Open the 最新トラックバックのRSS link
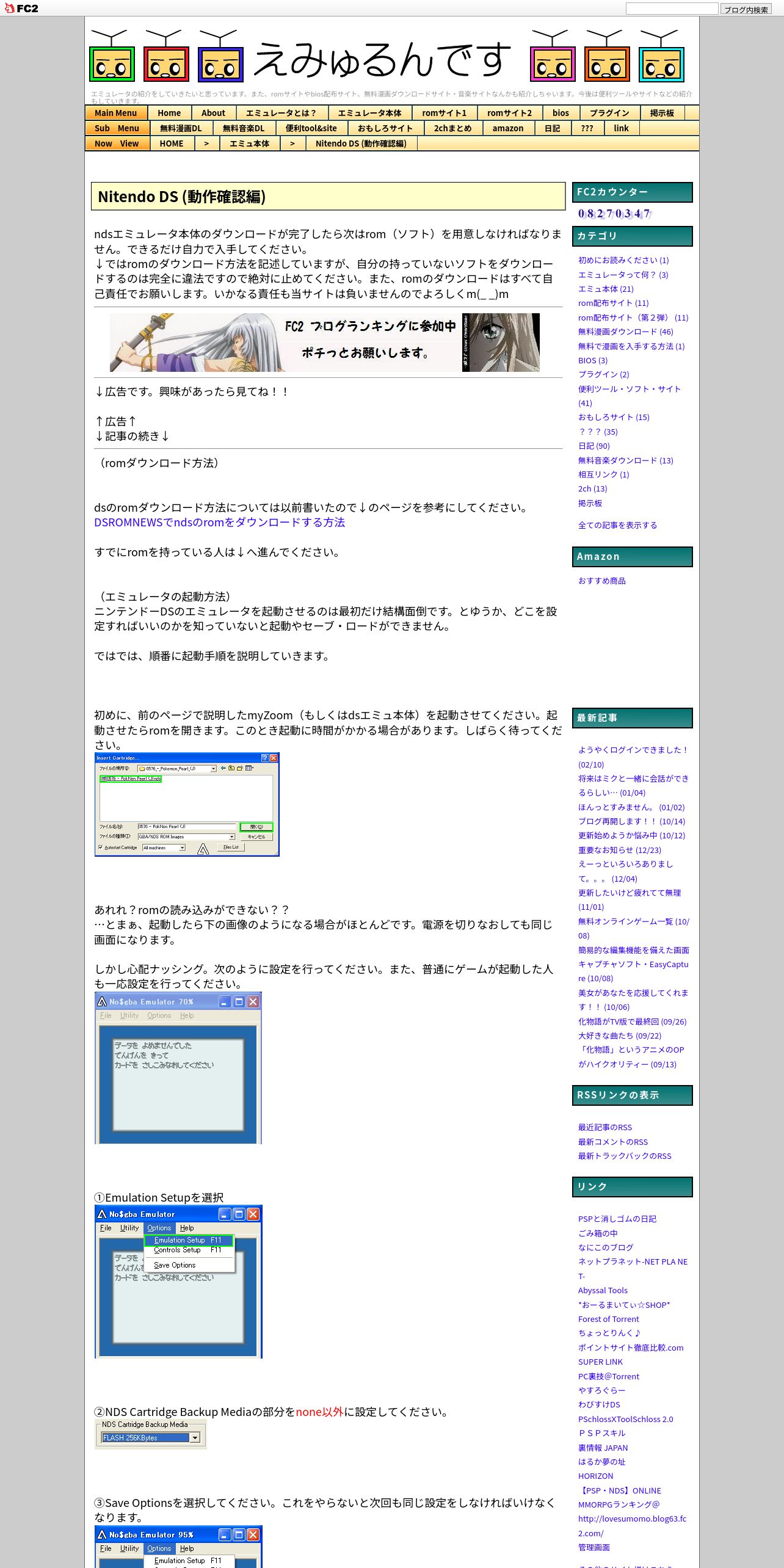 625,1156
